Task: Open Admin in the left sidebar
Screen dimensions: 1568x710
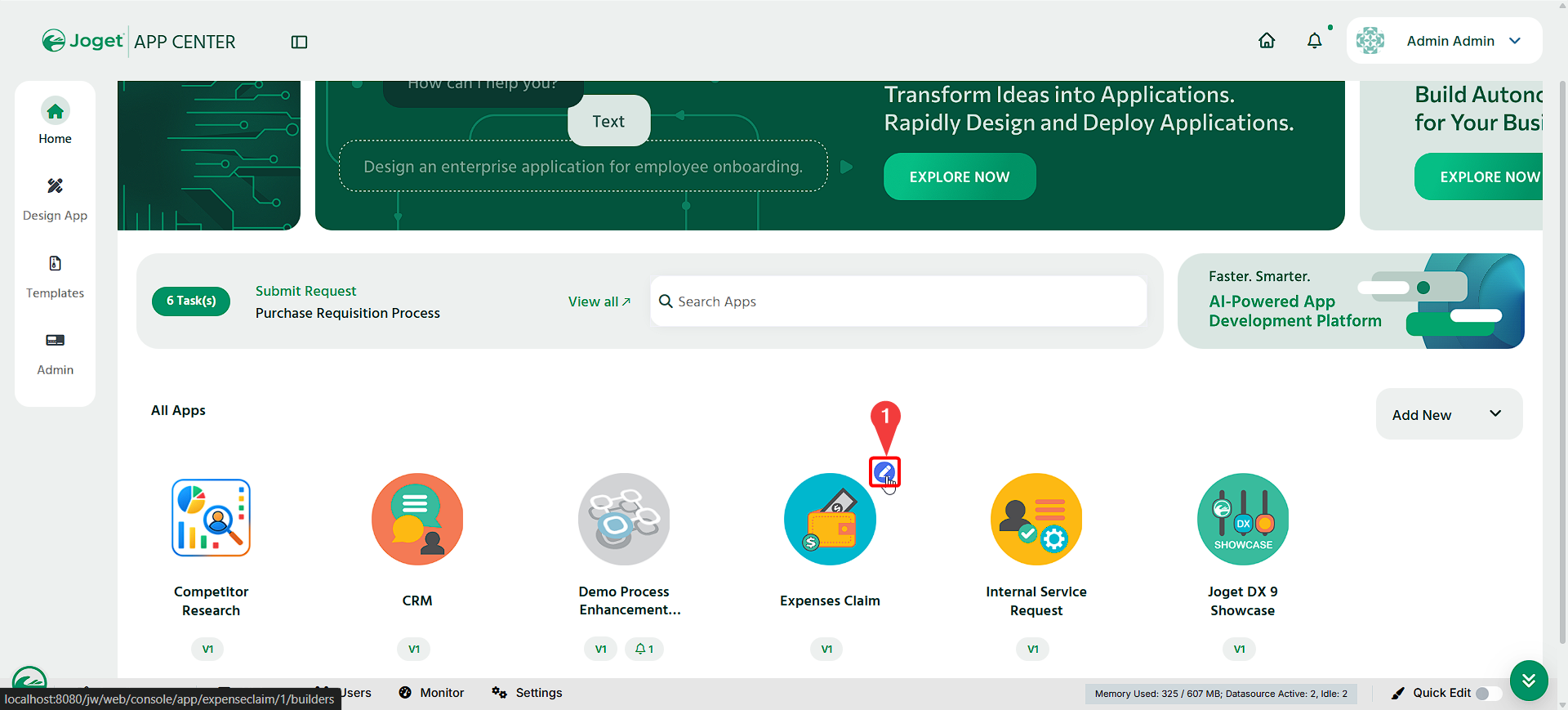Action: tap(55, 354)
